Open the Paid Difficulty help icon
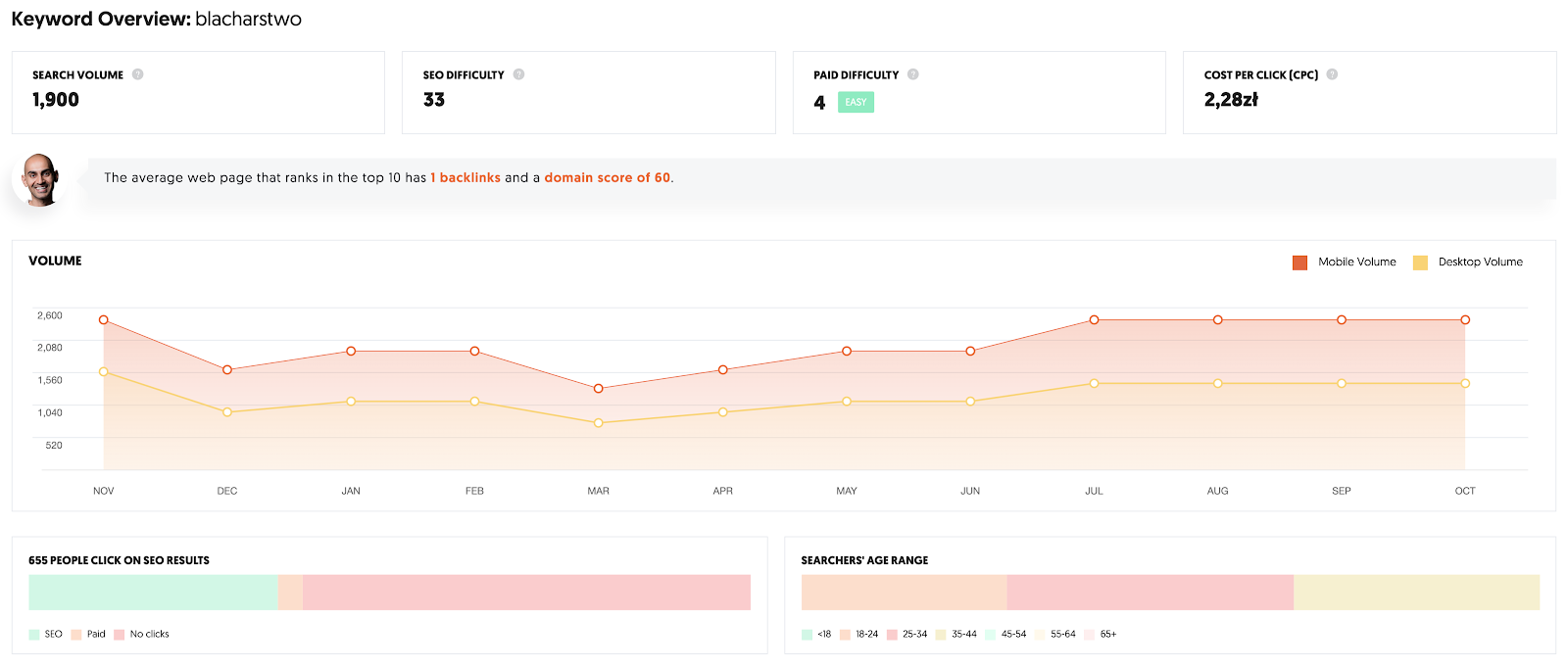Viewport: 1568px width, 669px height. click(912, 74)
